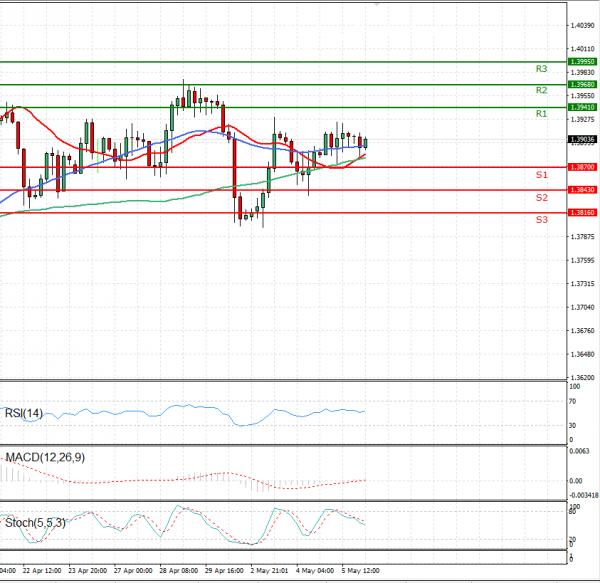Click the 1.38430 support price tag
This screenshot has height=583, width=600.
point(582,190)
